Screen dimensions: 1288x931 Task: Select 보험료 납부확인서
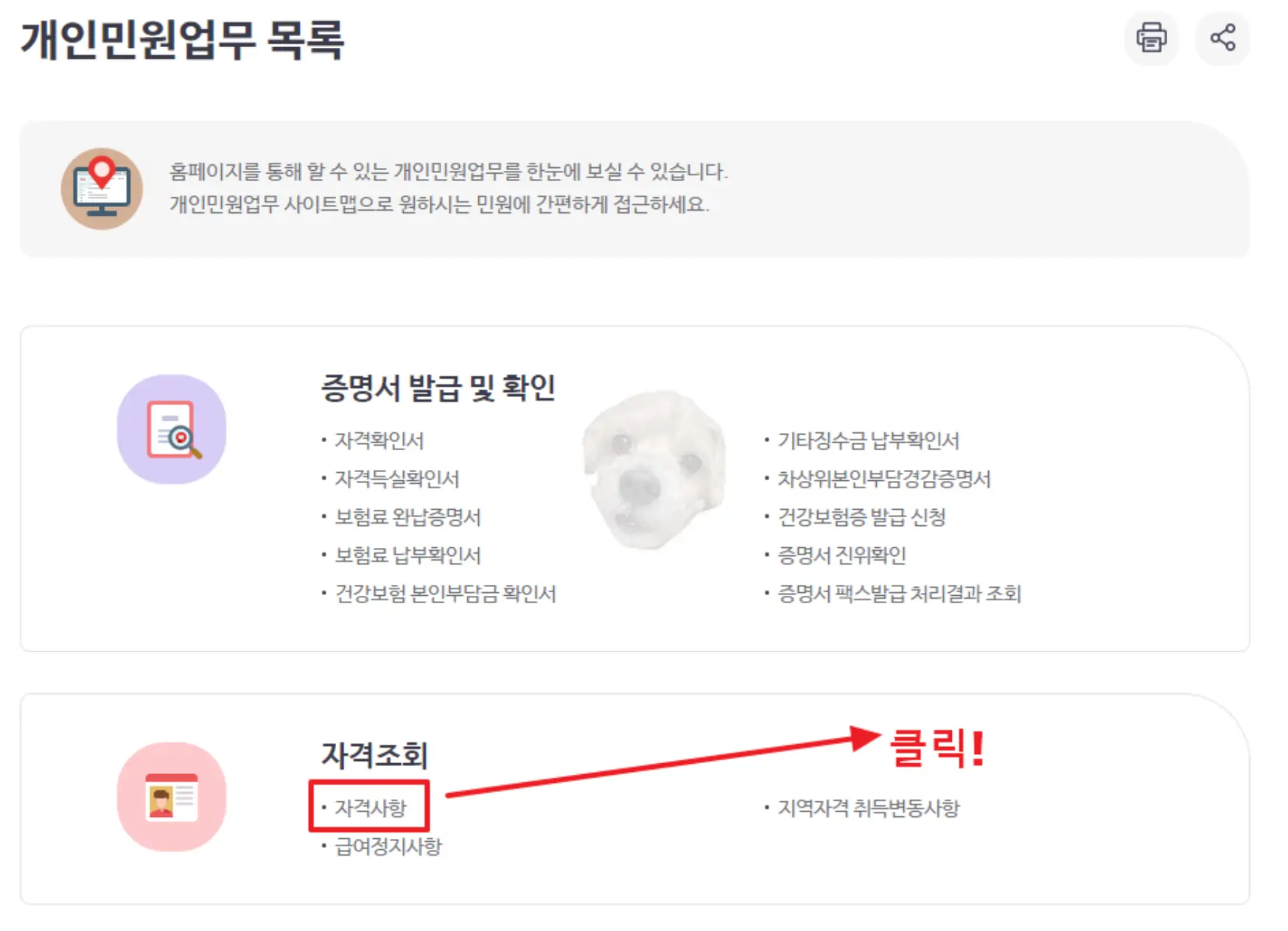(405, 555)
